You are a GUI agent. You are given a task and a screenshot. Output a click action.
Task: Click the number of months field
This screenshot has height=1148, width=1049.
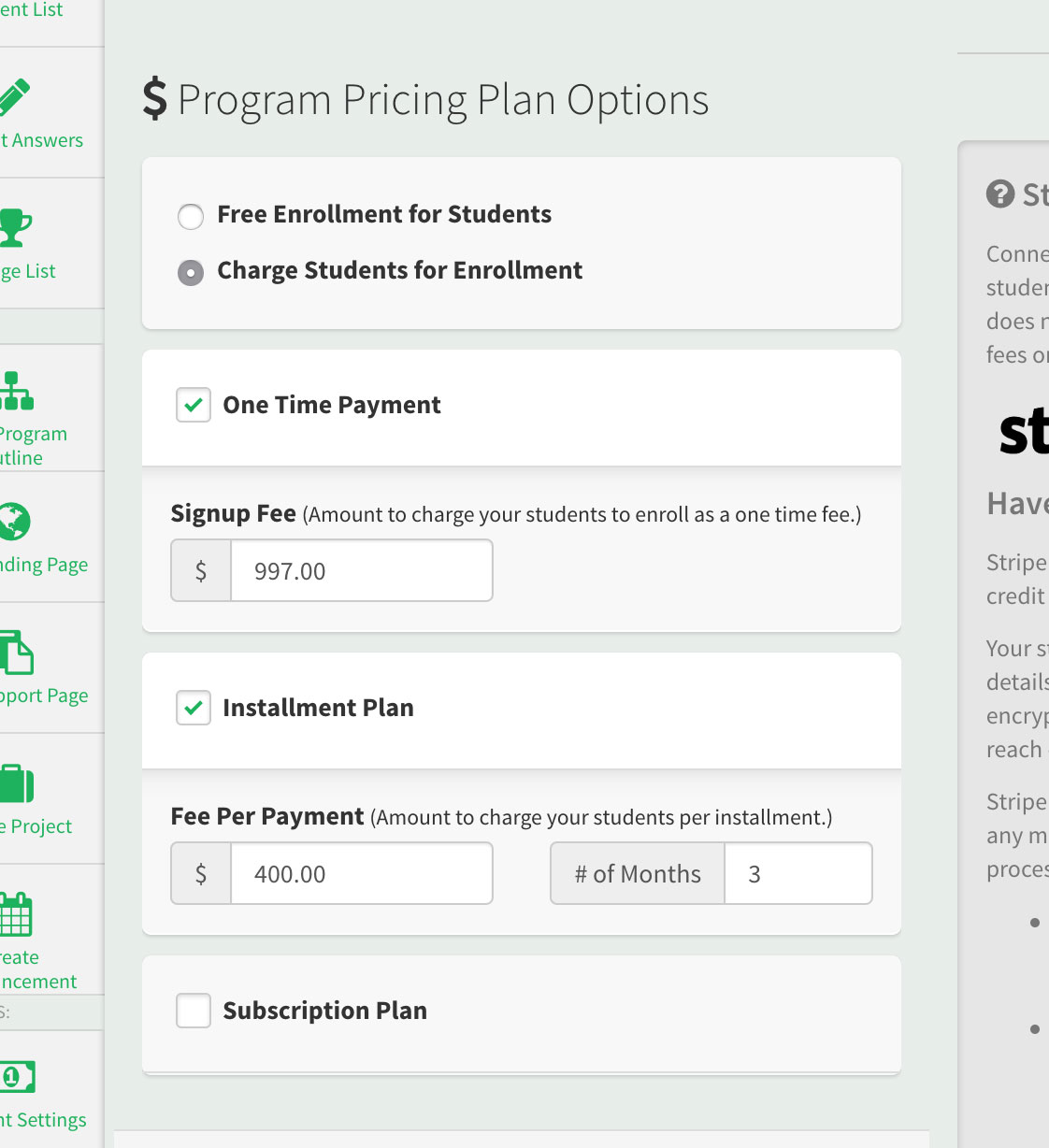[x=798, y=874]
